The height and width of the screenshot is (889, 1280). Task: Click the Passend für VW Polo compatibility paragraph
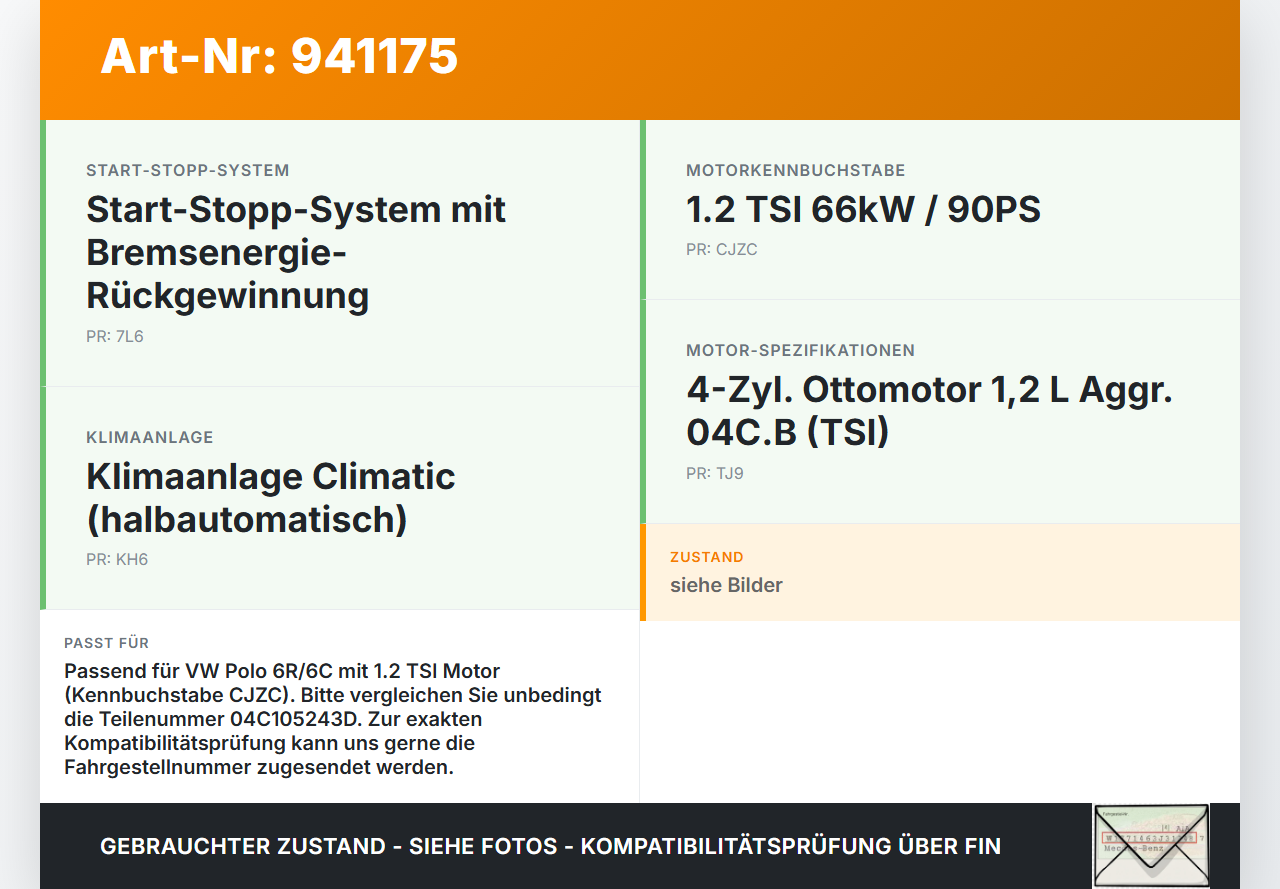pyautogui.click(x=333, y=719)
